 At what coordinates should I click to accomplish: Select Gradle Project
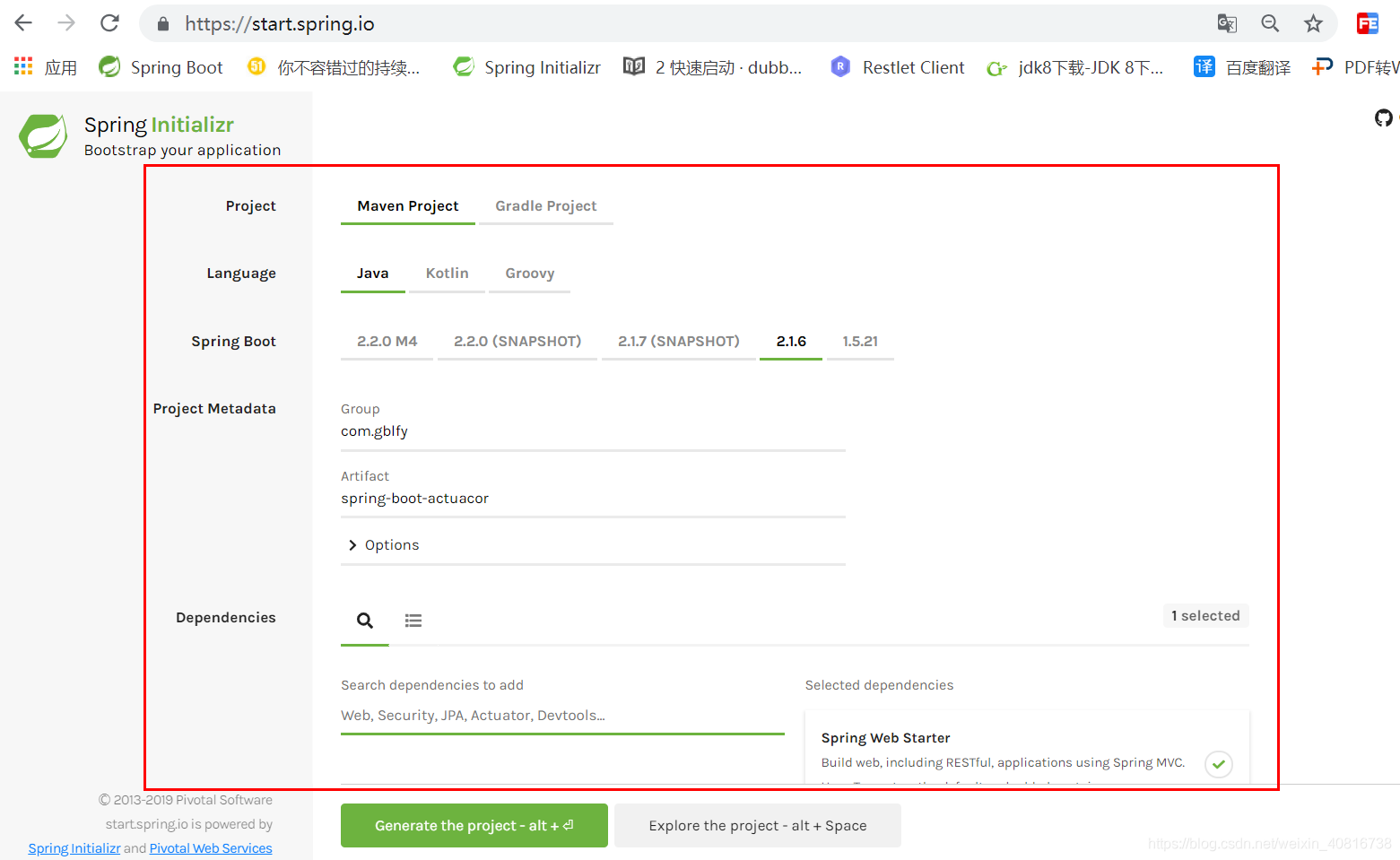point(546,206)
